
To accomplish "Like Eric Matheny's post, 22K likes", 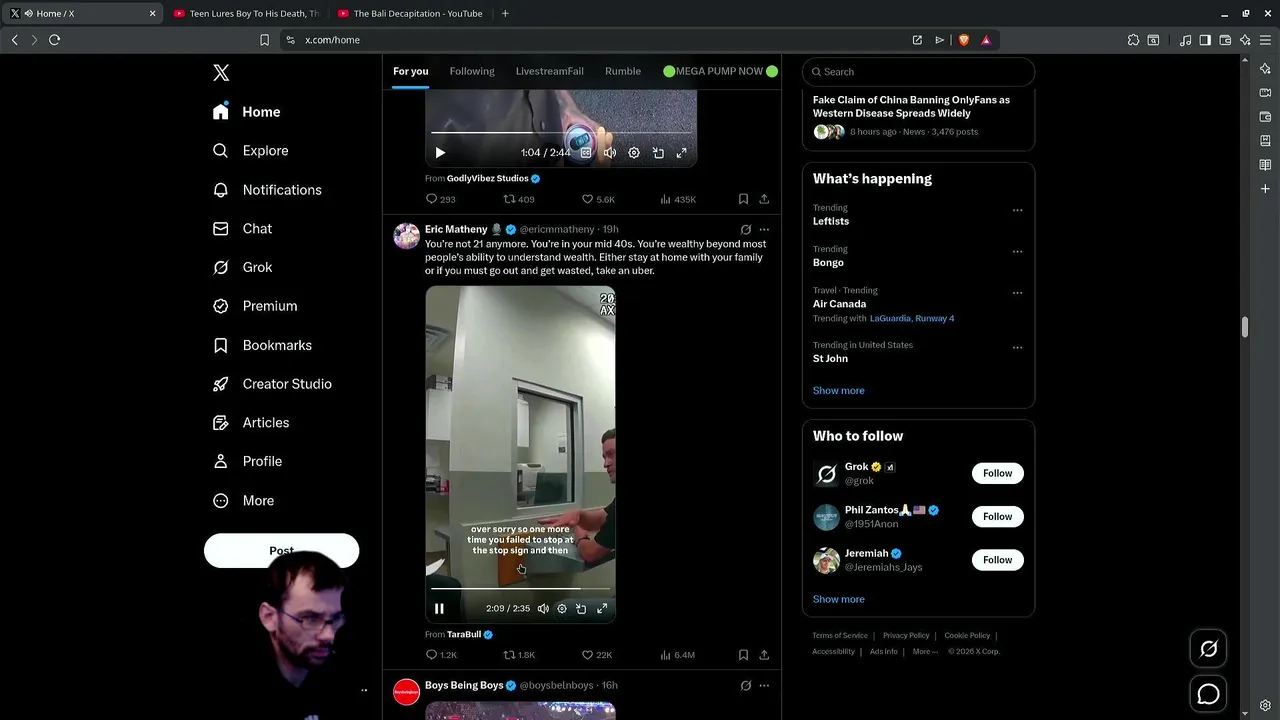I will point(597,655).
